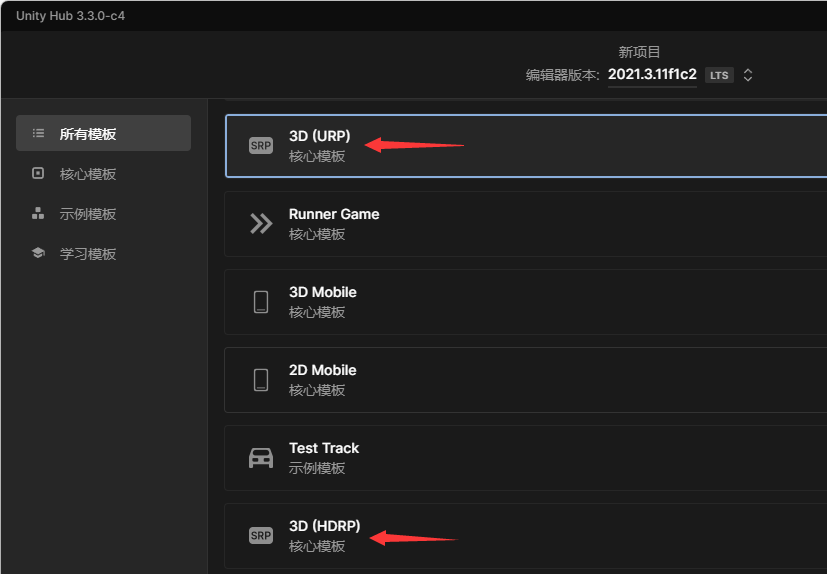Click the phone icon for 3D Mobile
The width and height of the screenshot is (827, 574).
pyautogui.click(x=261, y=302)
